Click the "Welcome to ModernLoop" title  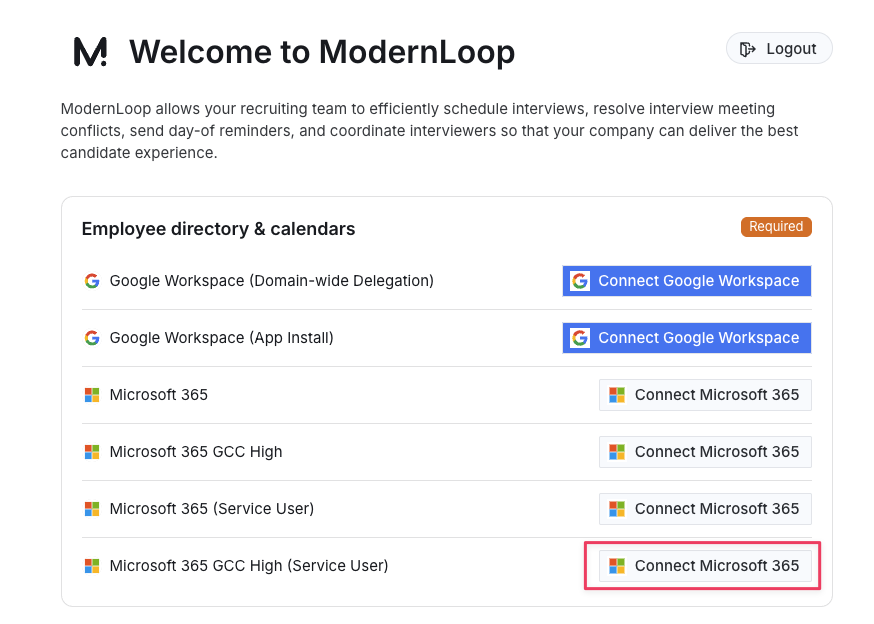322,52
